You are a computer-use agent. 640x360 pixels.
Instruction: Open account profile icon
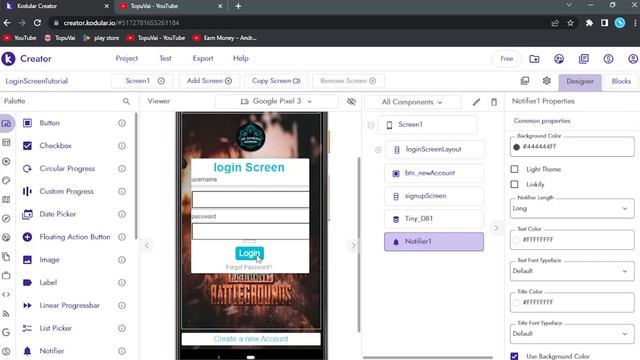(633, 59)
